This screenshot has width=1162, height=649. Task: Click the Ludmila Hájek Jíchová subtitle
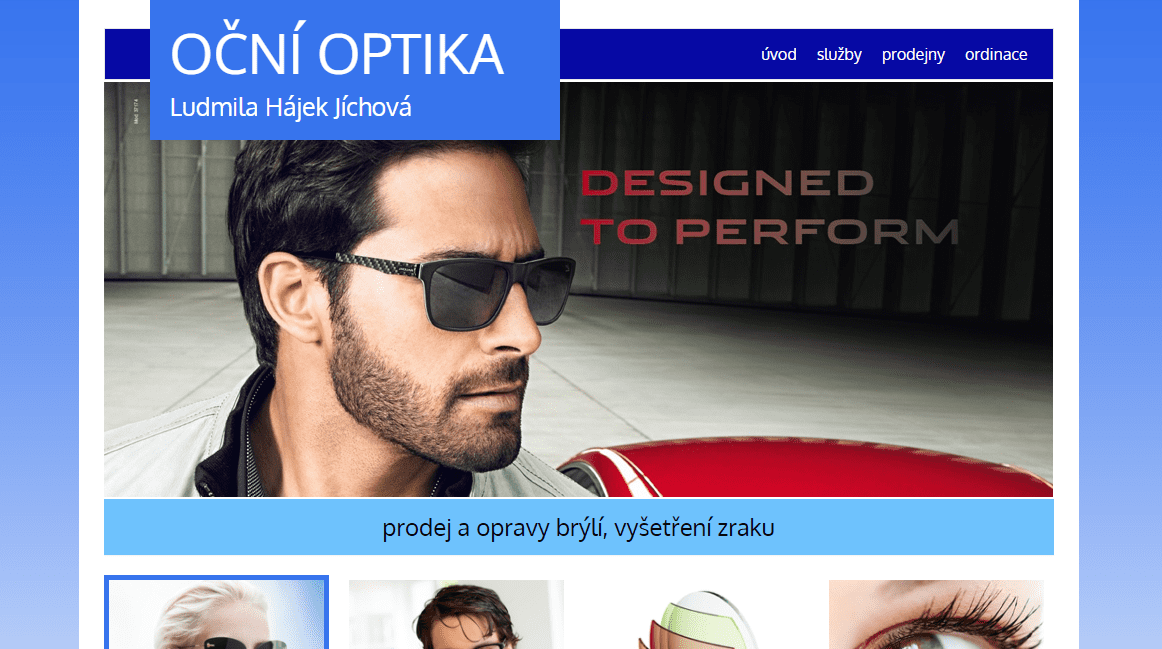(290, 107)
